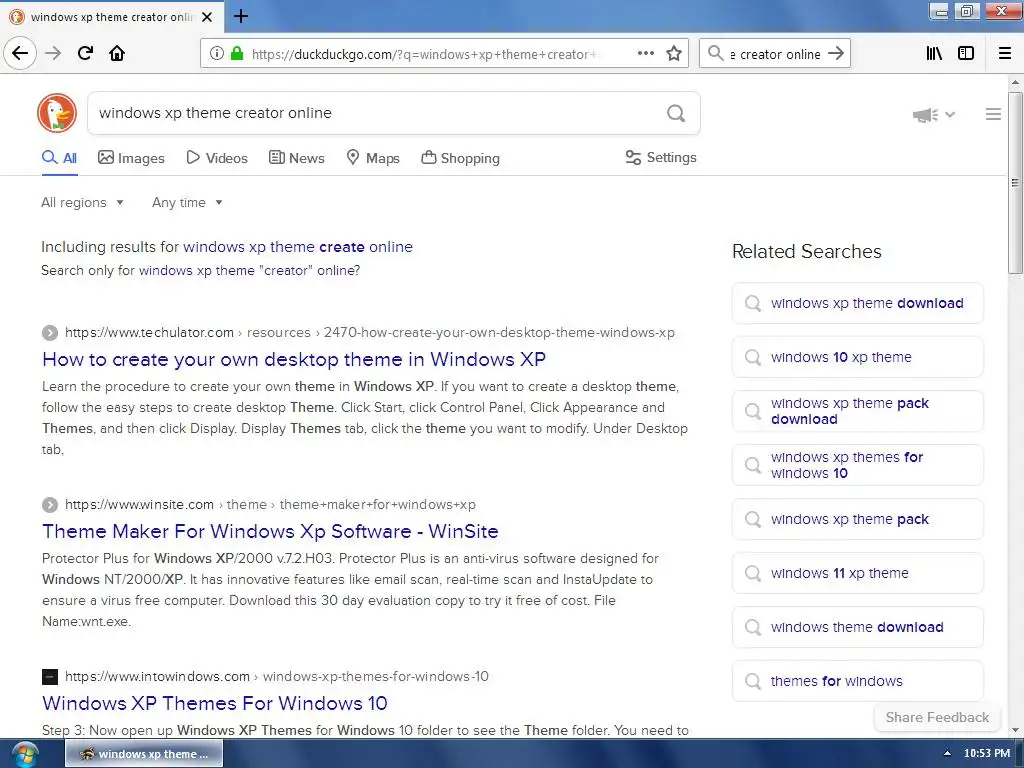Image resolution: width=1024 pixels, height=768 pixels.
Task: Click the green padlock security icon
Action: 237,54
